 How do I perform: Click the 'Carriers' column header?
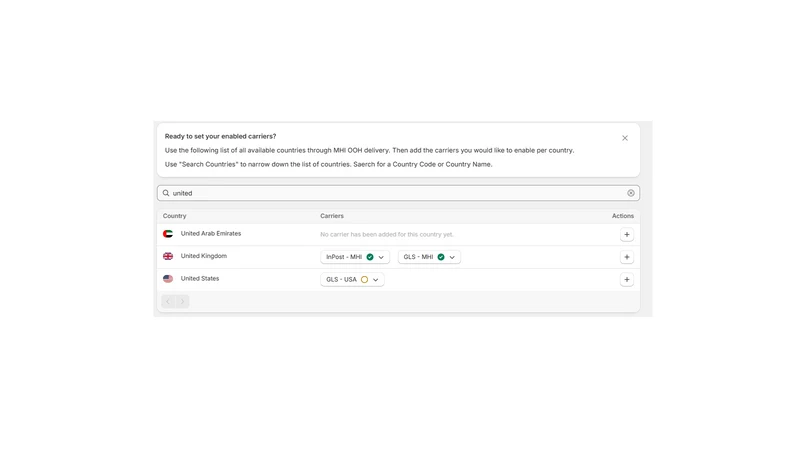point(332,216)
